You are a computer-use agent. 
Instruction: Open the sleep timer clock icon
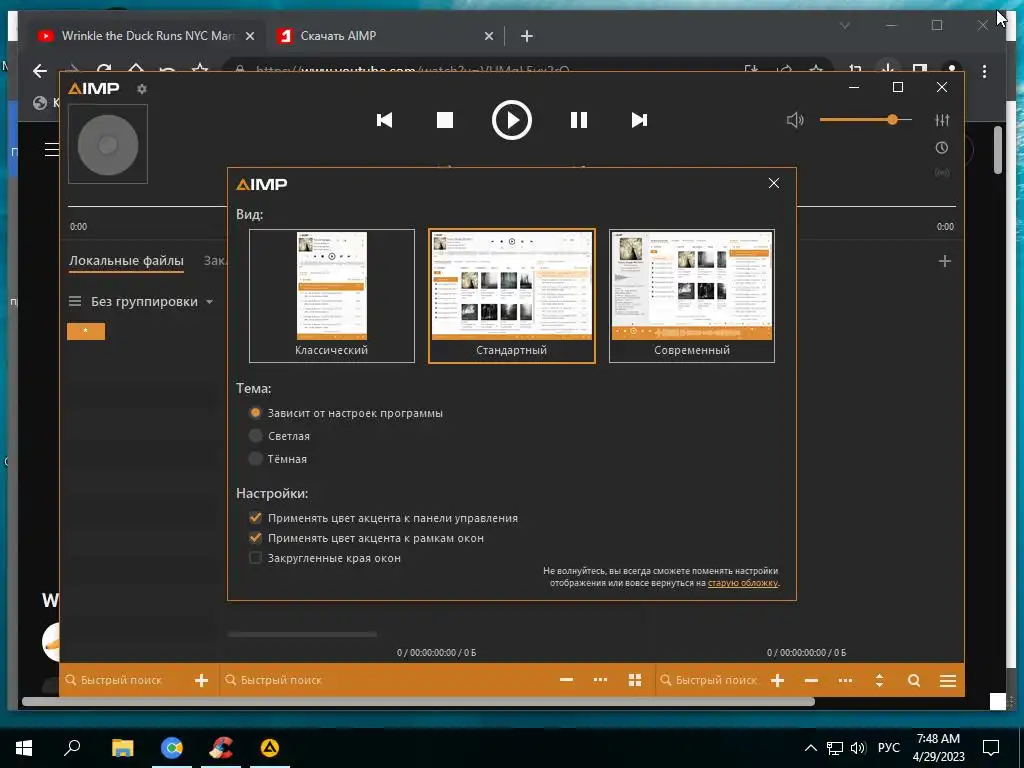pos(942,148)
